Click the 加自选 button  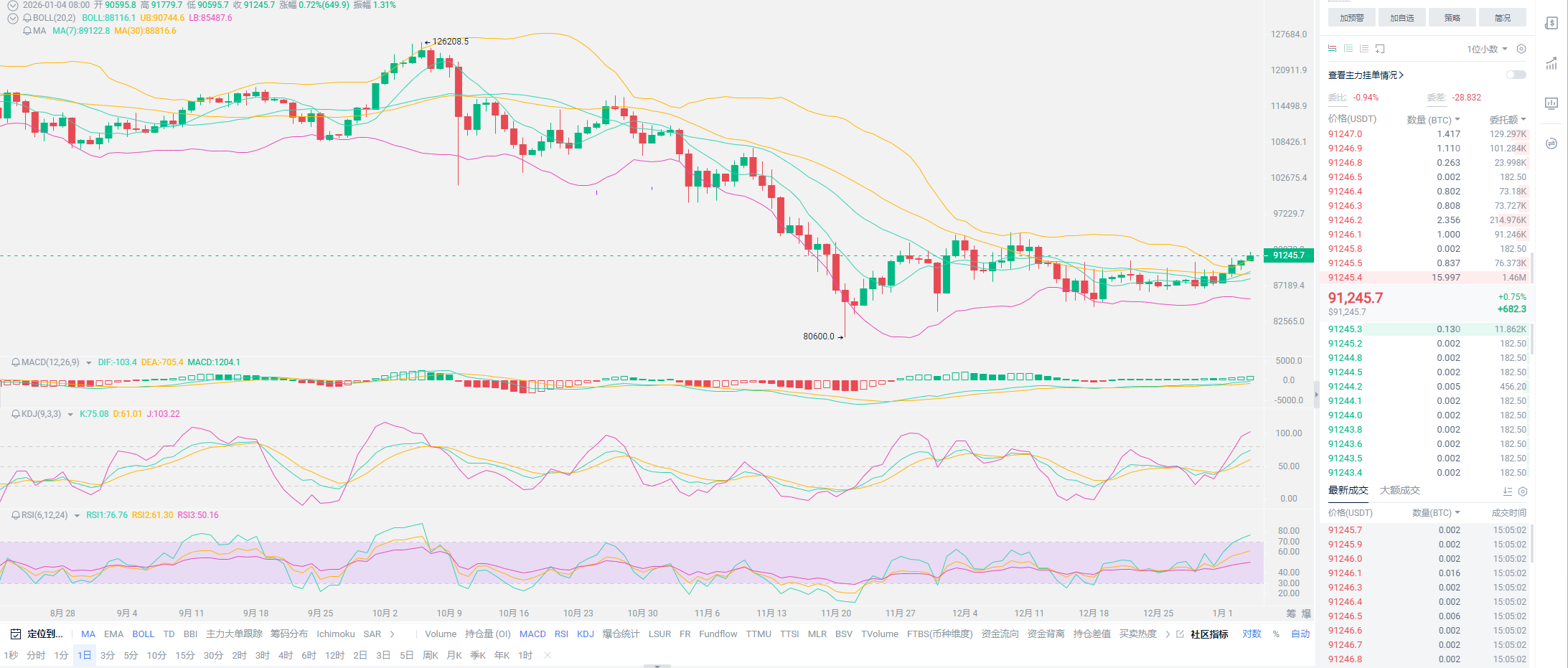pyautogui.click(x=1402, y=18)
